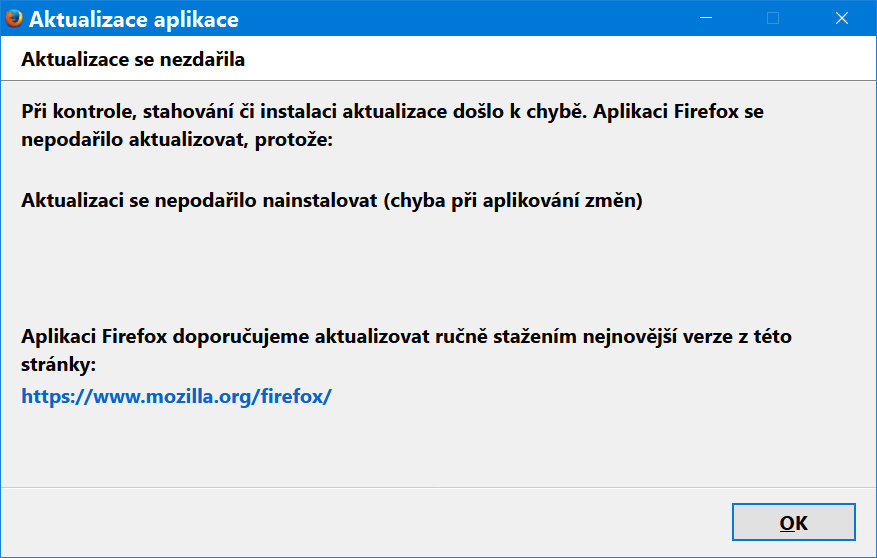Screen dimensions: 877x558
Task: Click the paragraph starting 'Při kontrole, stahování'
Action: point(392,111)
